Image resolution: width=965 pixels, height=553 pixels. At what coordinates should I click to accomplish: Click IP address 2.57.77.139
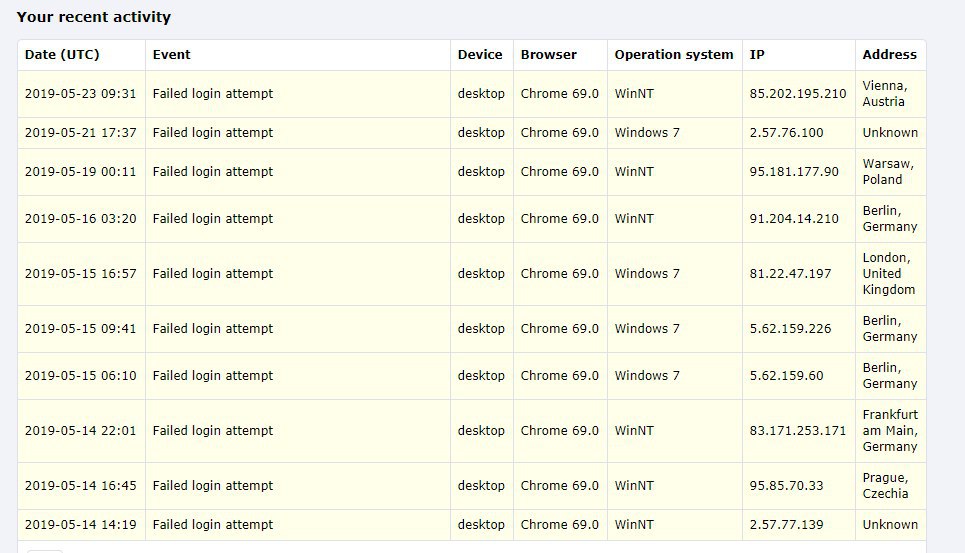point(787,525)
